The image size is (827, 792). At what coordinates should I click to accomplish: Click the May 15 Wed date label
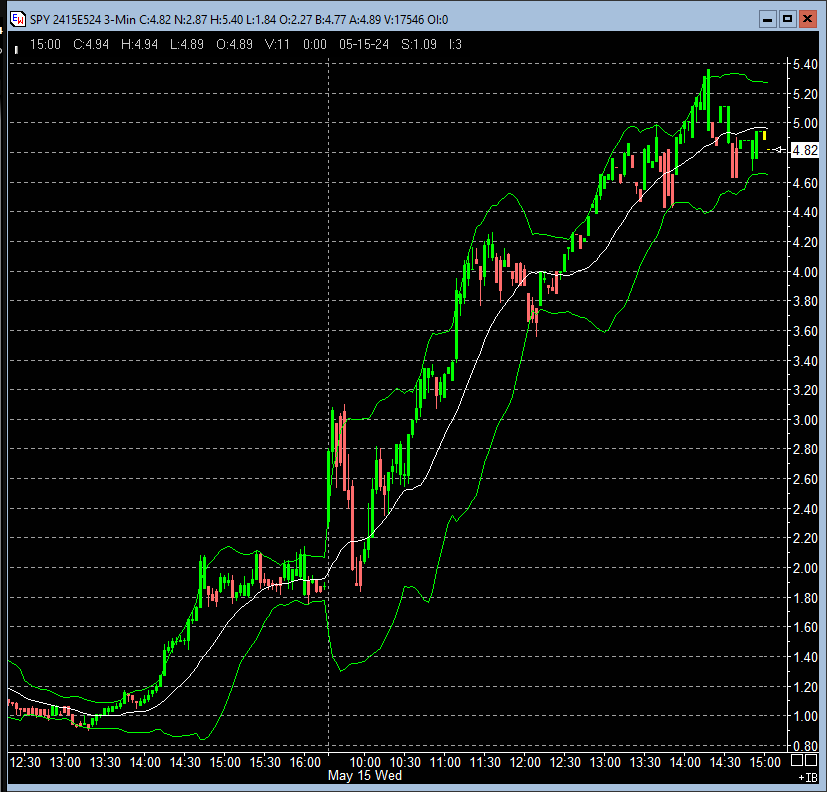[365, 776]
